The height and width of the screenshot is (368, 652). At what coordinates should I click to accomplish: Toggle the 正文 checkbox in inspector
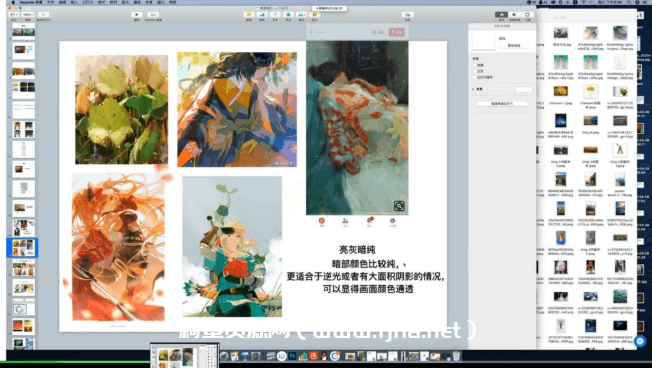475,71
